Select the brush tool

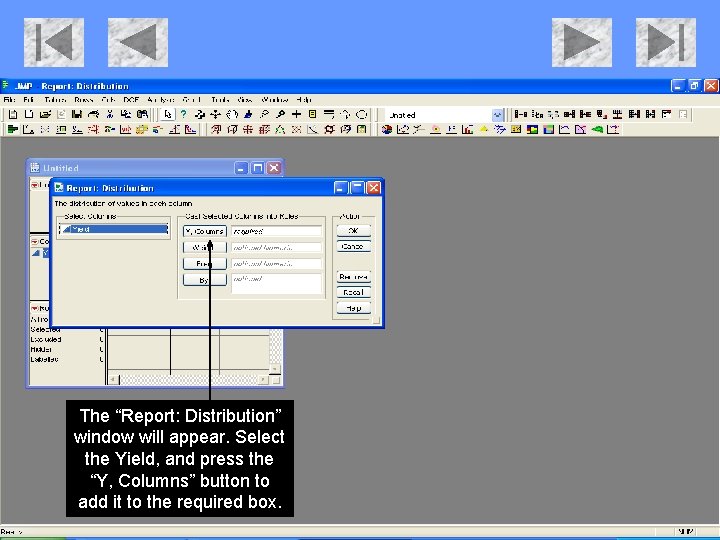[x=248, y=114]
